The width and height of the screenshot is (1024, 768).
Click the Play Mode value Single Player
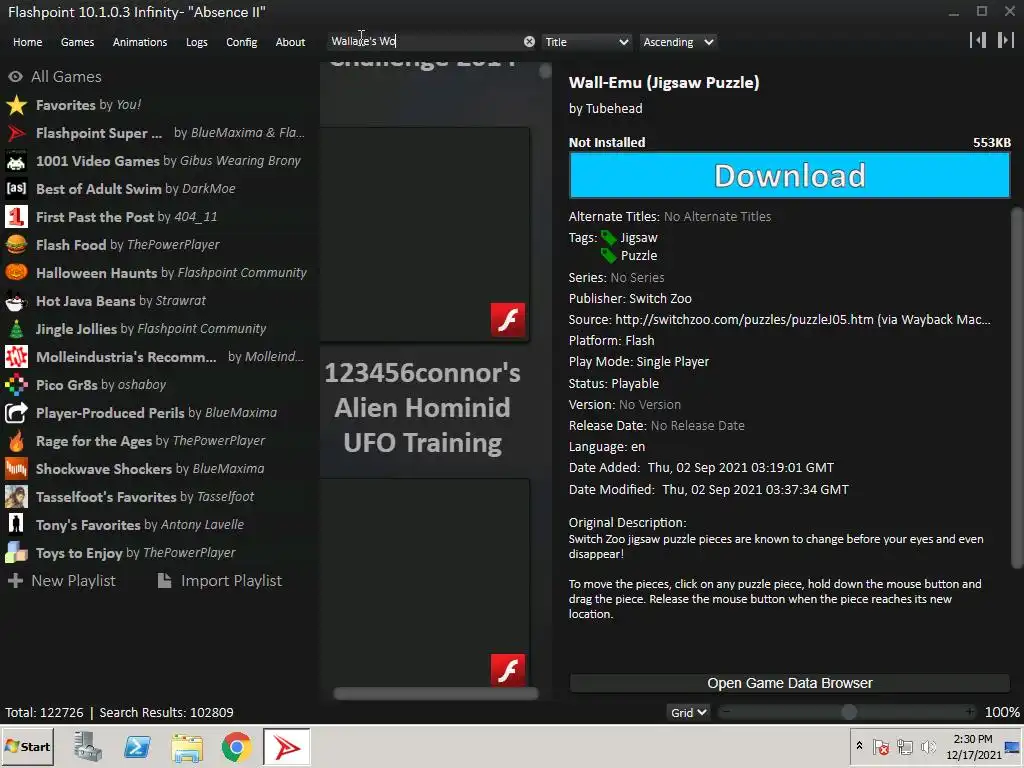click(x=672, y=361)
